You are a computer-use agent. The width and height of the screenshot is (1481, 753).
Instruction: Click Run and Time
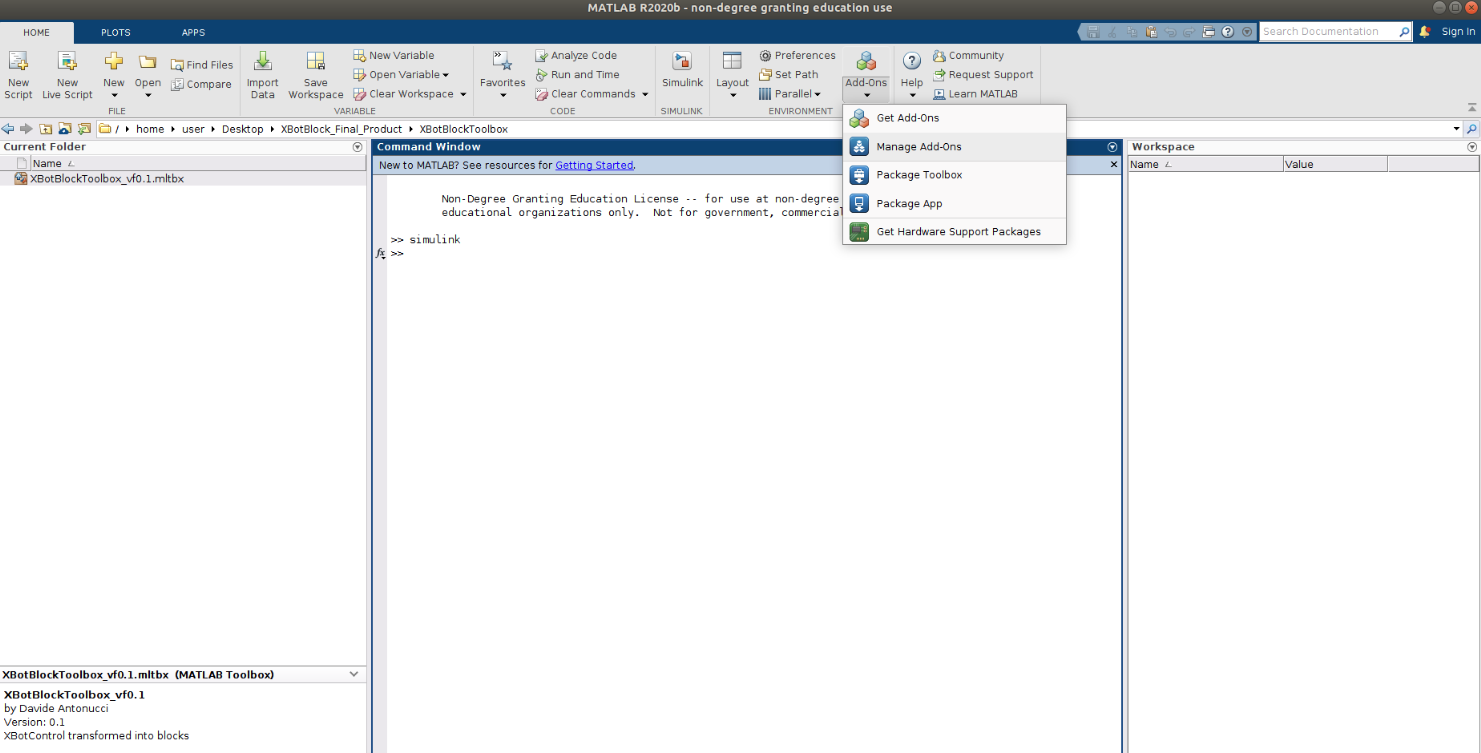(577, 75)
